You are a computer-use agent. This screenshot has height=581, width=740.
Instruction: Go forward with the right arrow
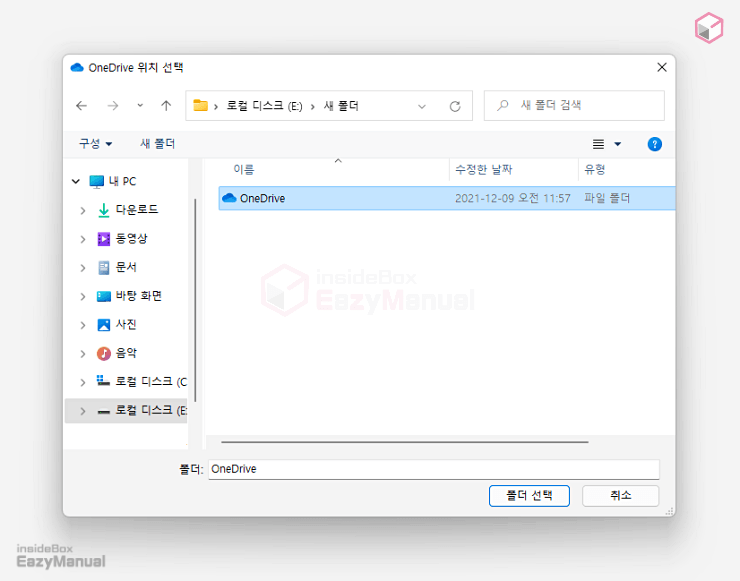tap(113, 106)
